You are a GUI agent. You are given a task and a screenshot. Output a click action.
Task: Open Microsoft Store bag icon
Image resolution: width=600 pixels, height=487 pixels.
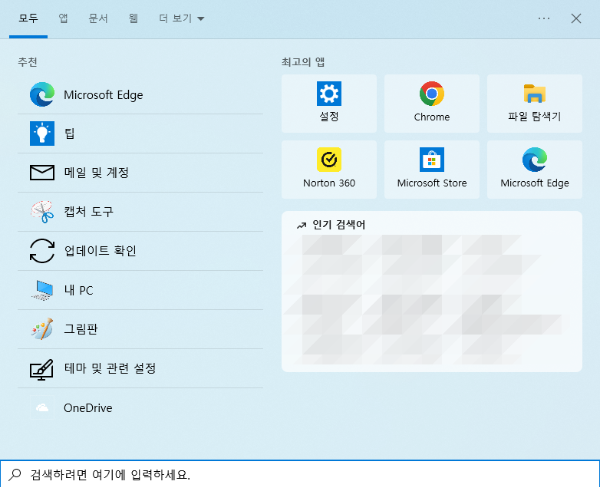(432, 160)
